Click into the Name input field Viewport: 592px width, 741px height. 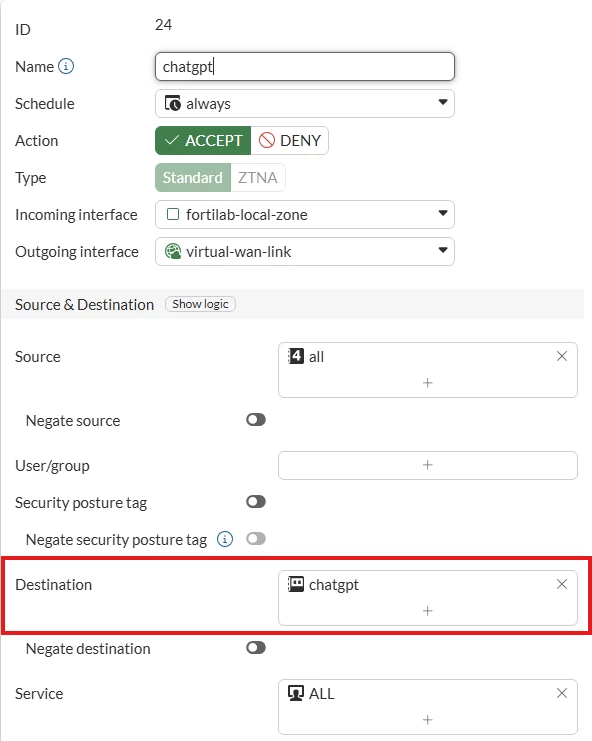click(305, 67)
